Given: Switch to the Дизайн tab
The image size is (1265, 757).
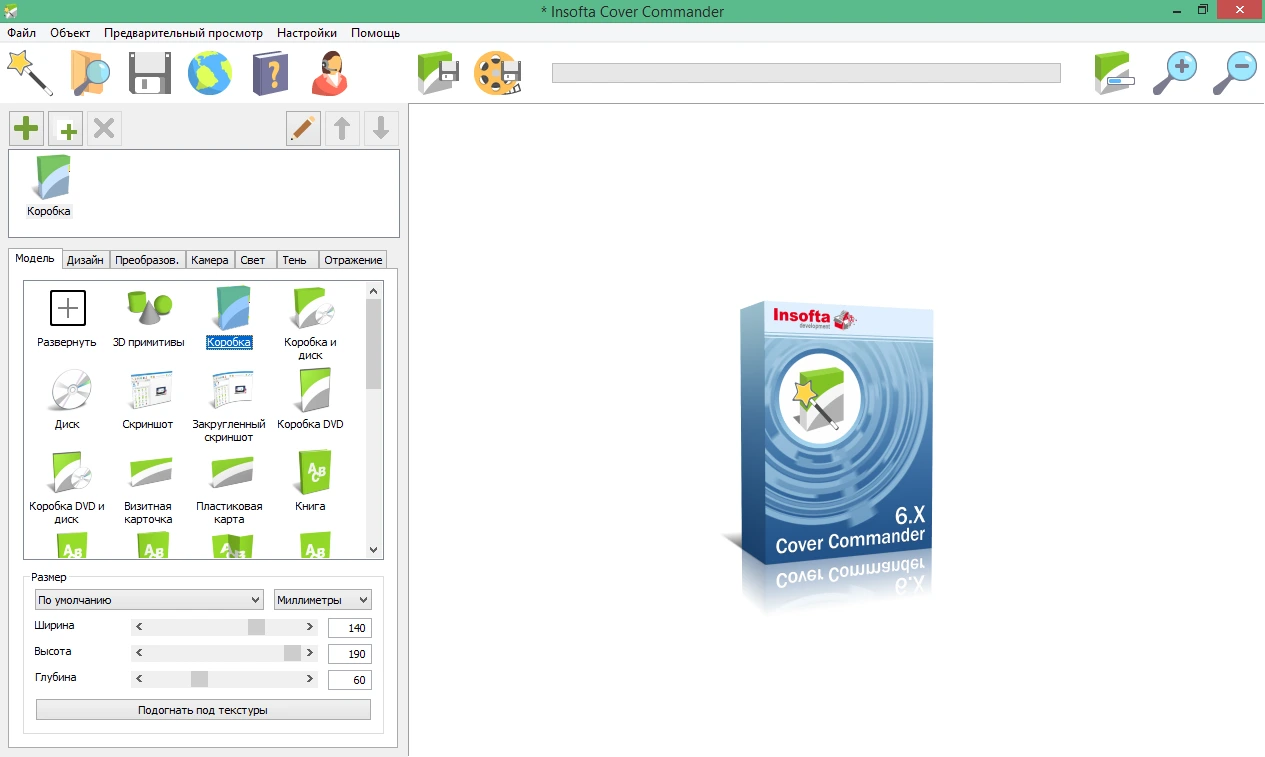Looking at the screenshot, I should tap(85, 260).
